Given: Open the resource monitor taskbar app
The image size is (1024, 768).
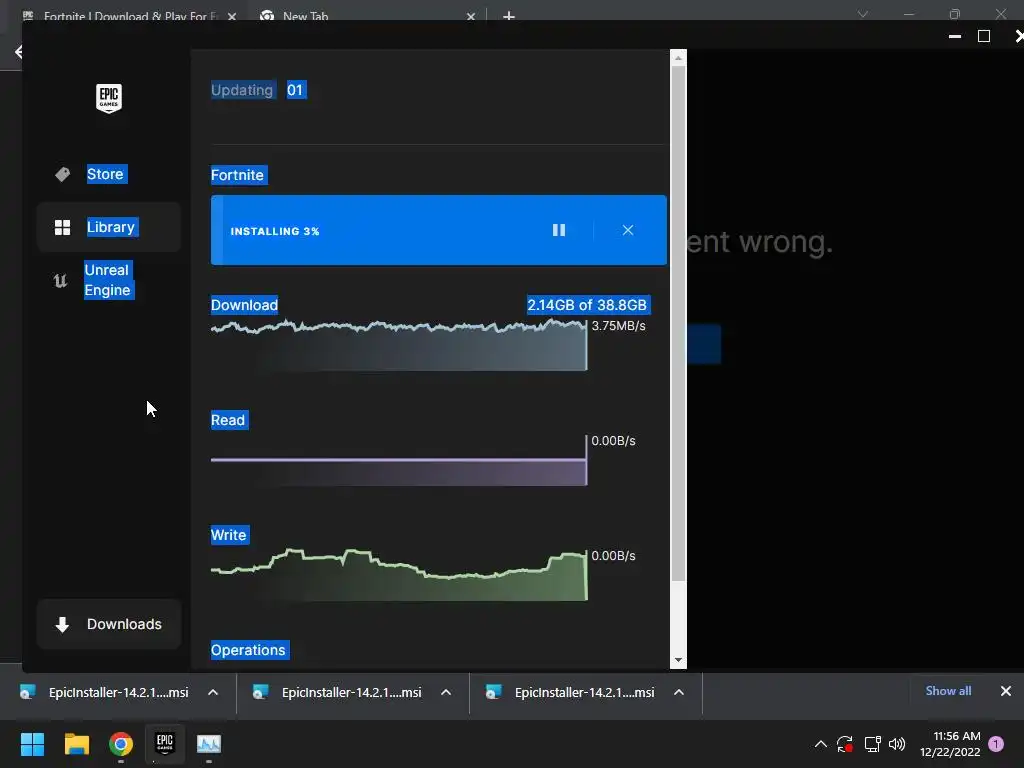Looking at the screenshot, I should click(x=209, y=744).
